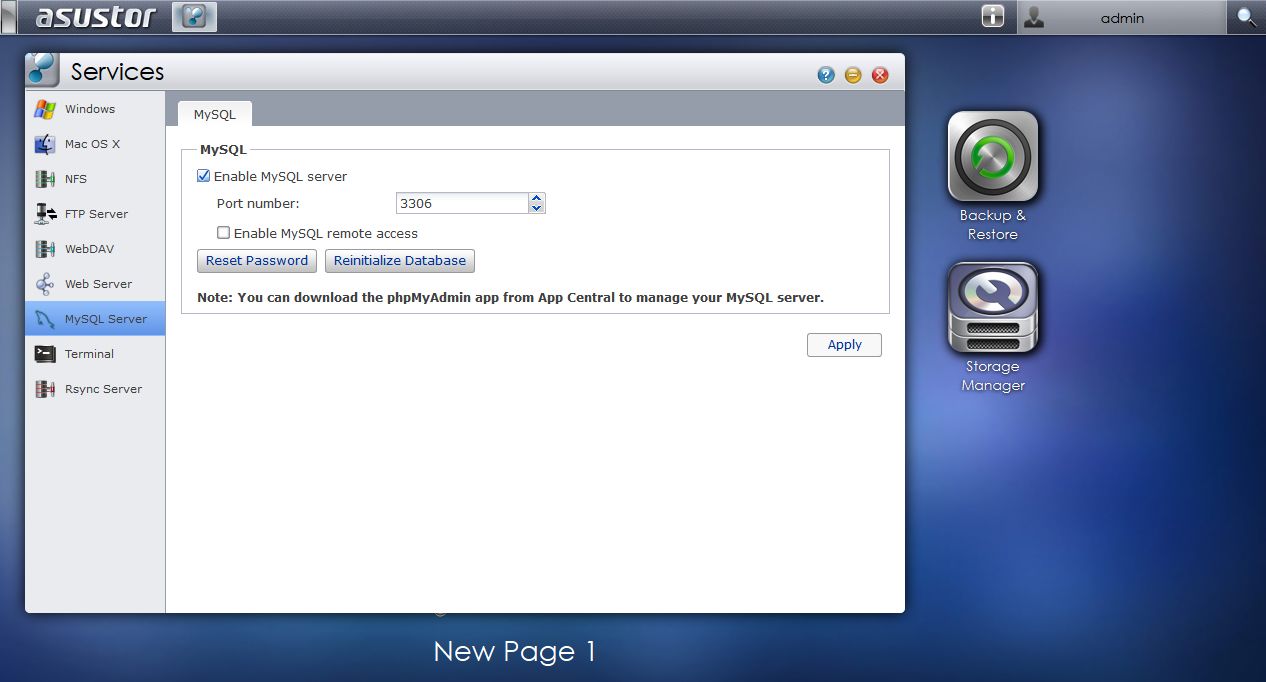Increase port number with up arrow

point(537,198)
